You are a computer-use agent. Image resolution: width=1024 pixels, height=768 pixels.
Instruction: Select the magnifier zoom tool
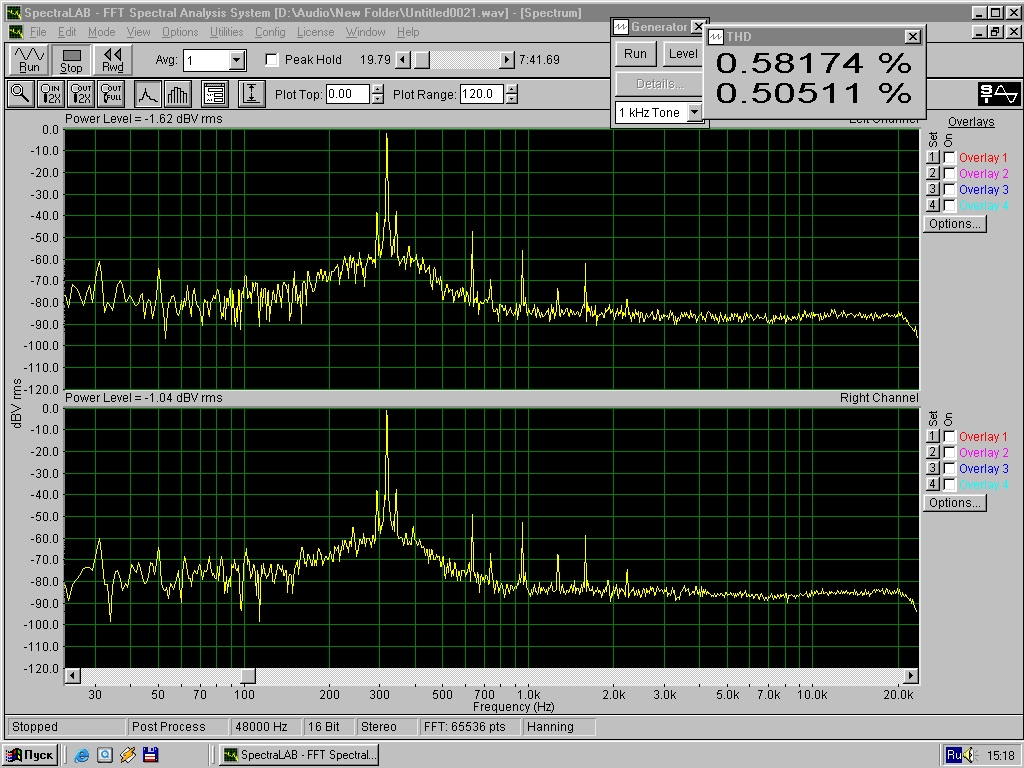(19, 94)
